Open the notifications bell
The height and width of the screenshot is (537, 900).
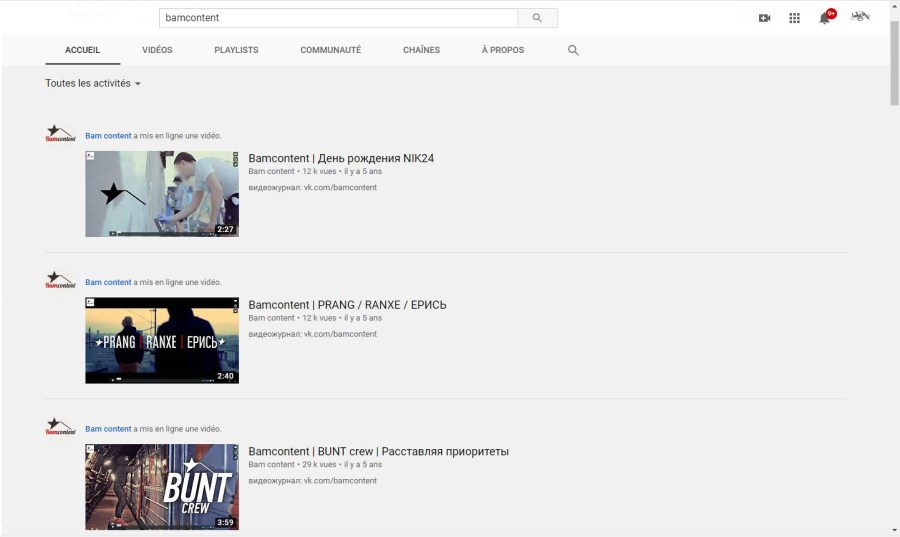825,18
